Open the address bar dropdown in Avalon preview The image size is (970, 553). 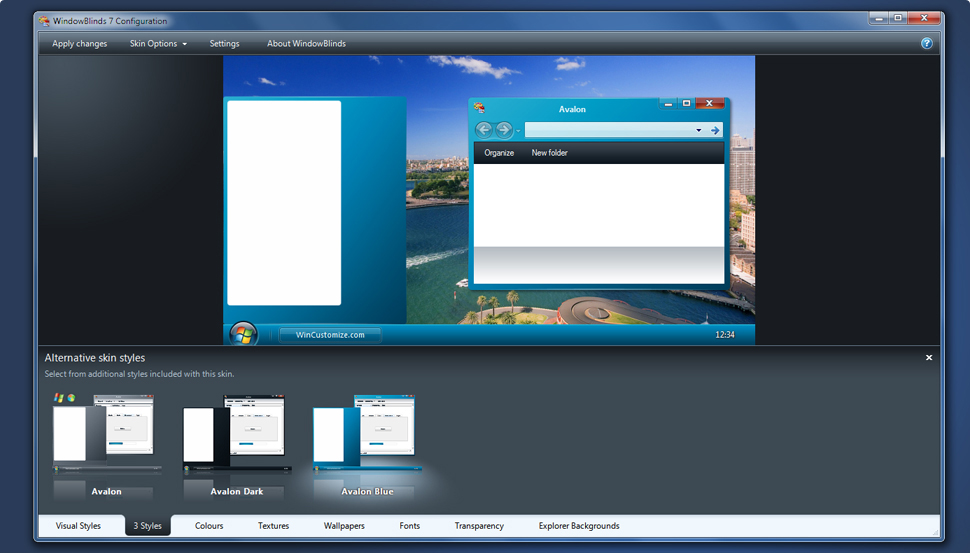[698, 131]
